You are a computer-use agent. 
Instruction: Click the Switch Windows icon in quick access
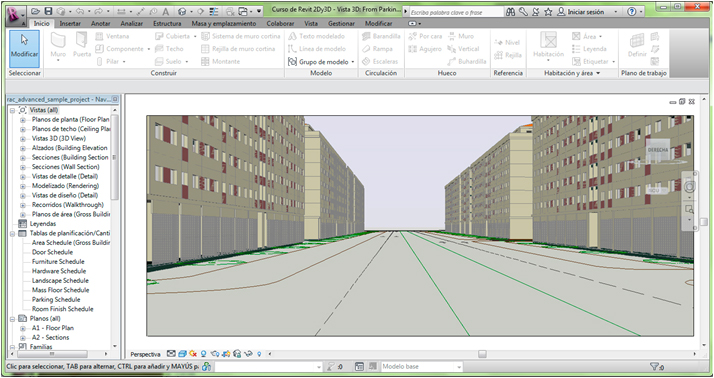pyautogui.click(x=243, y=11)
